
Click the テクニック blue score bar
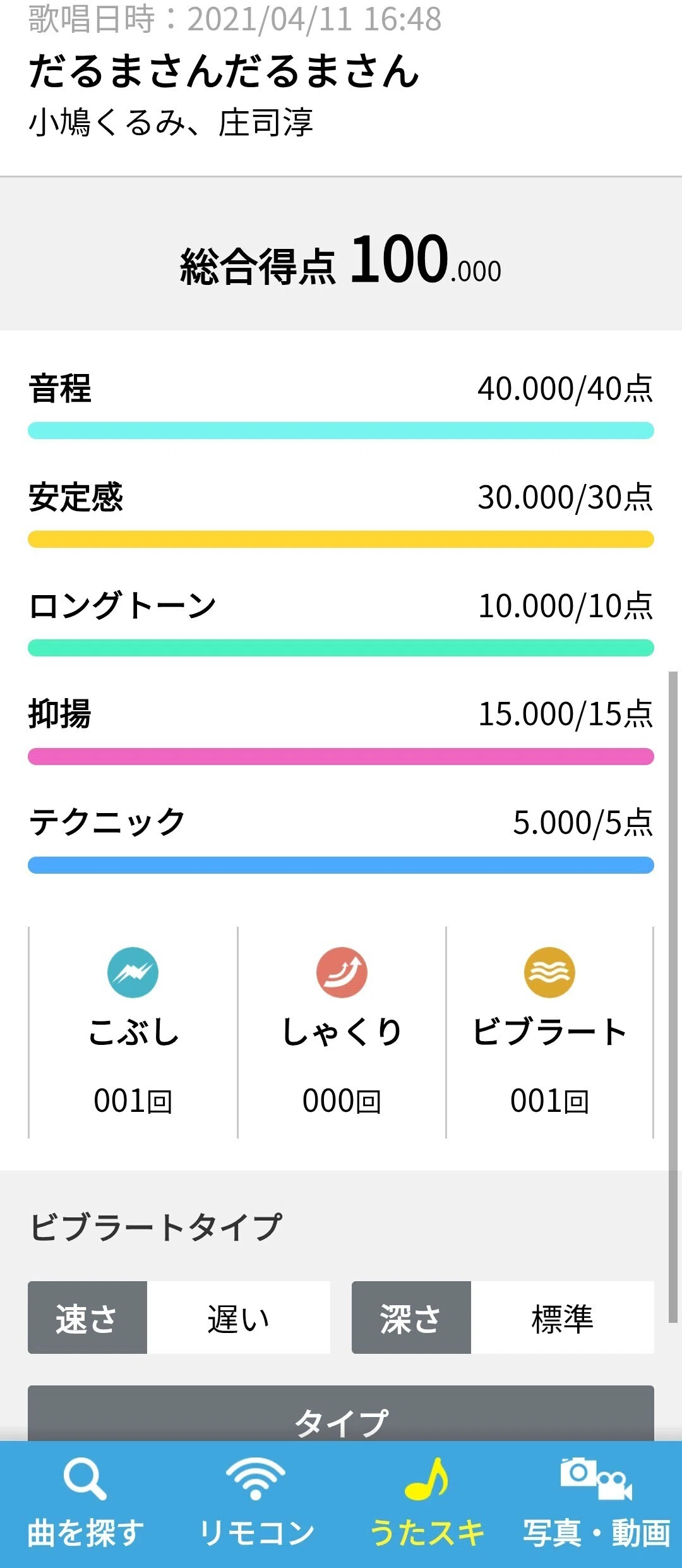(341, 865)
